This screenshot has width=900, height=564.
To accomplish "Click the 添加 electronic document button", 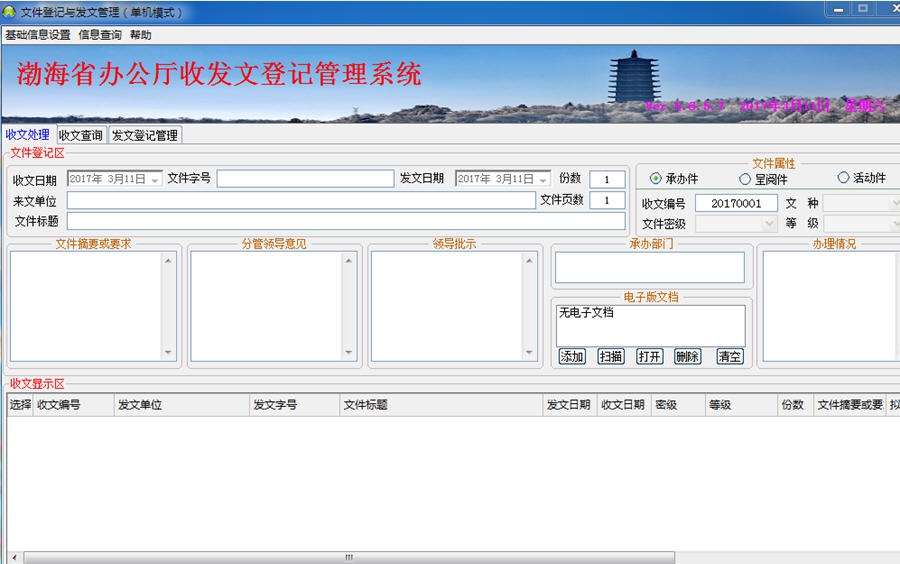I will (x=572, y=356).
